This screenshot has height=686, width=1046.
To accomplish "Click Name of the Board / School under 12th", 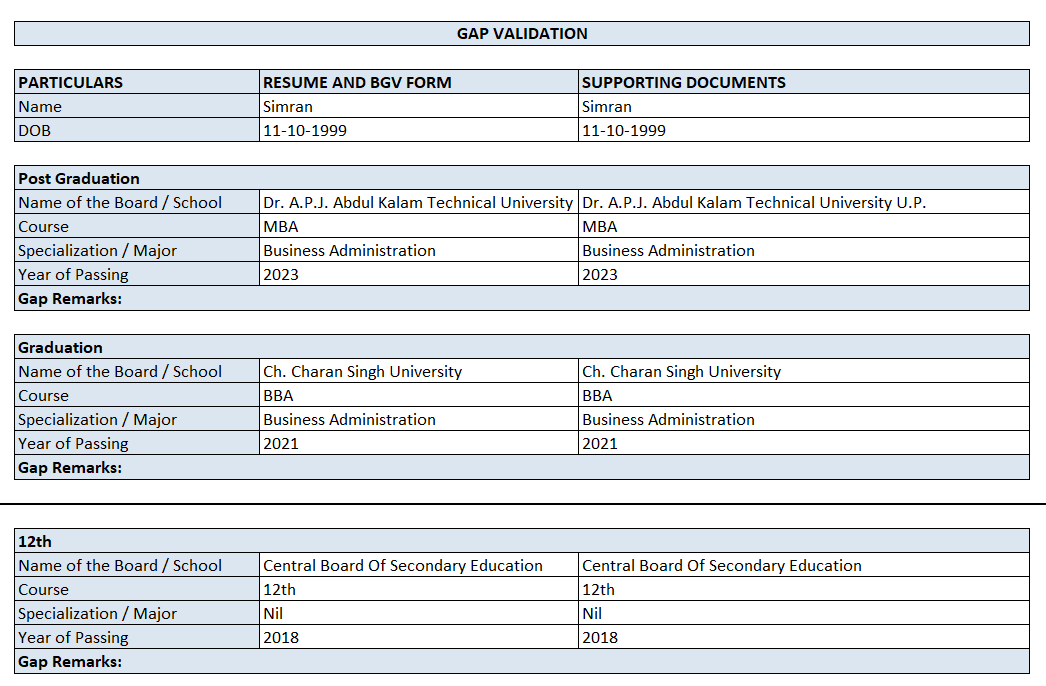I will pos(137,565).
